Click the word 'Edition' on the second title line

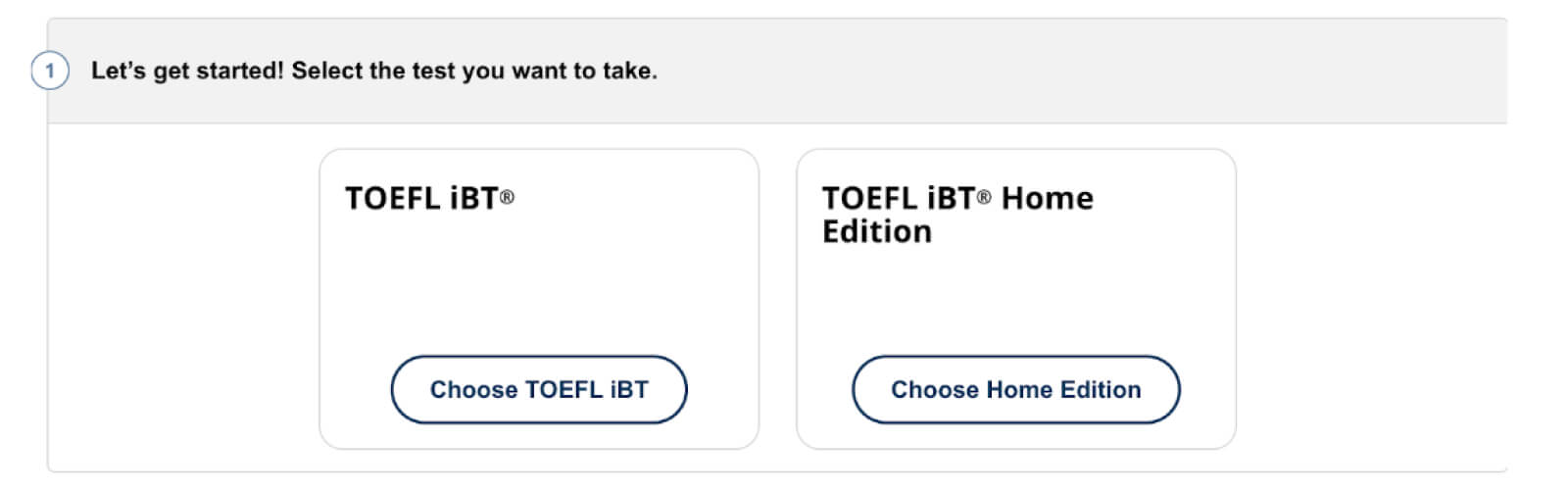(876, 232)
